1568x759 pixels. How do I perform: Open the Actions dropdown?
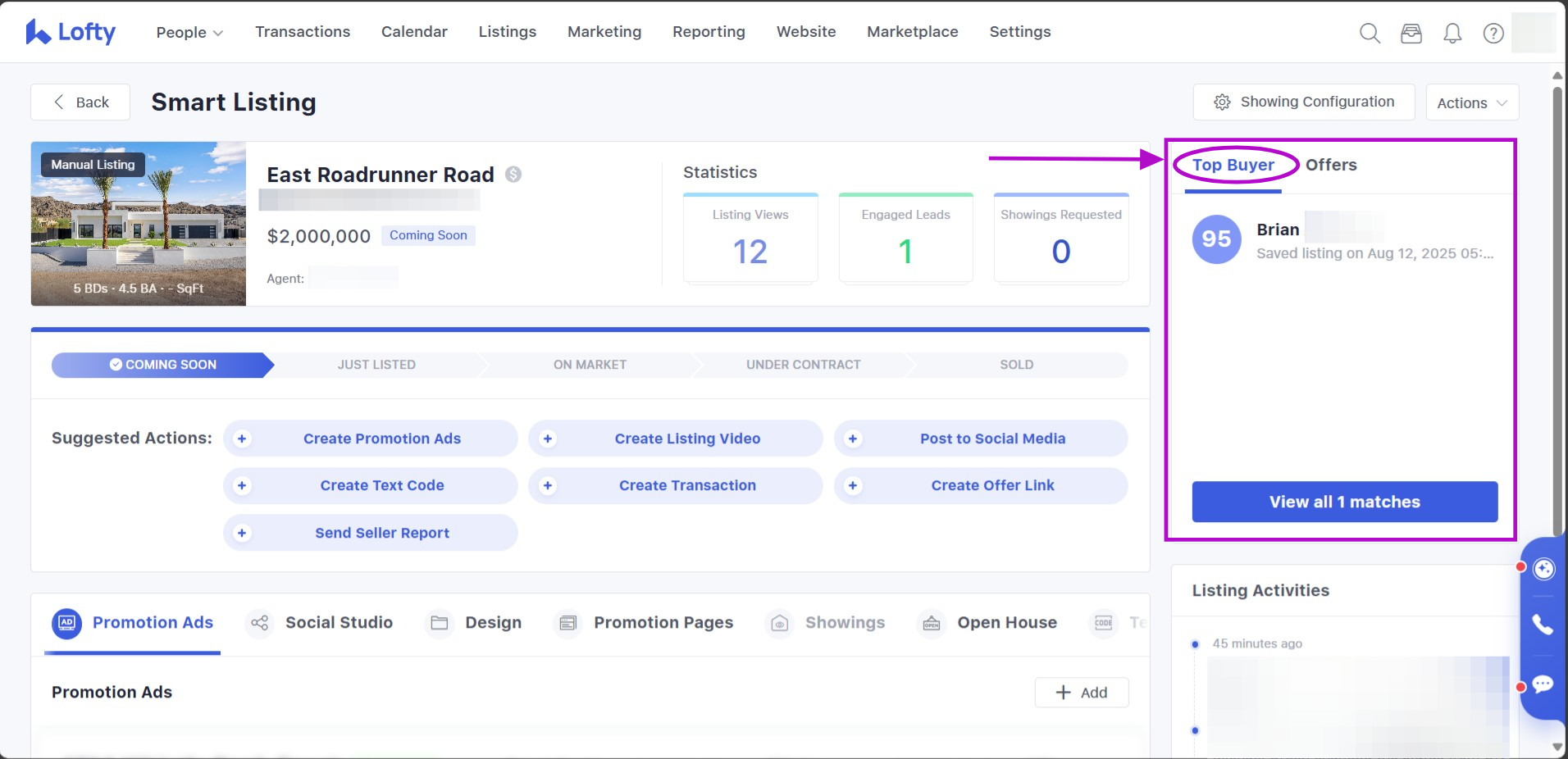click(1471, 103)
